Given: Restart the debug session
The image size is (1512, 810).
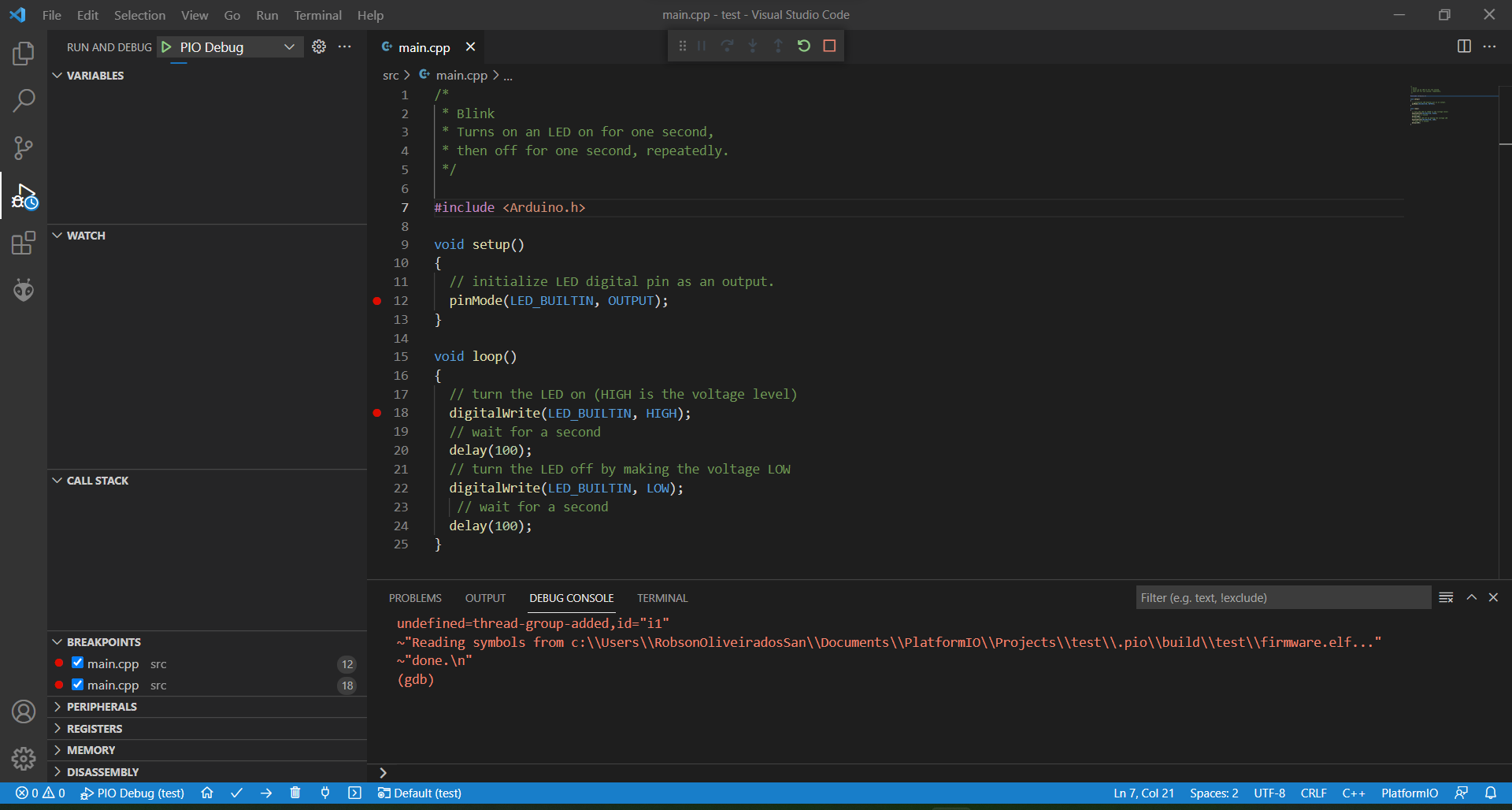Looking at the screenshot, I should tap(804, 46).
